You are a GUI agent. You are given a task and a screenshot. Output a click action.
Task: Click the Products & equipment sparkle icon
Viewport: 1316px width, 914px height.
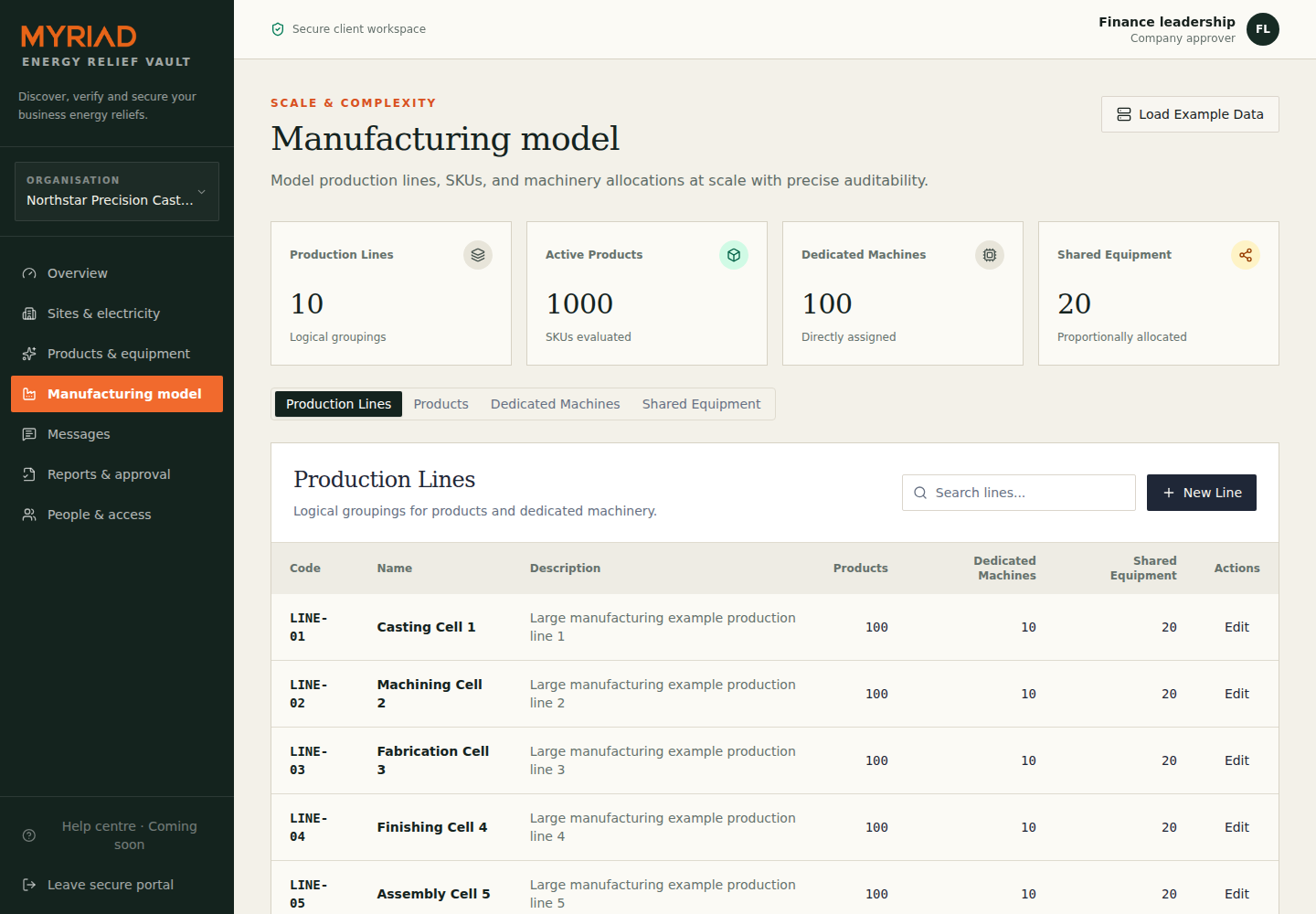(x=29, y=354)
